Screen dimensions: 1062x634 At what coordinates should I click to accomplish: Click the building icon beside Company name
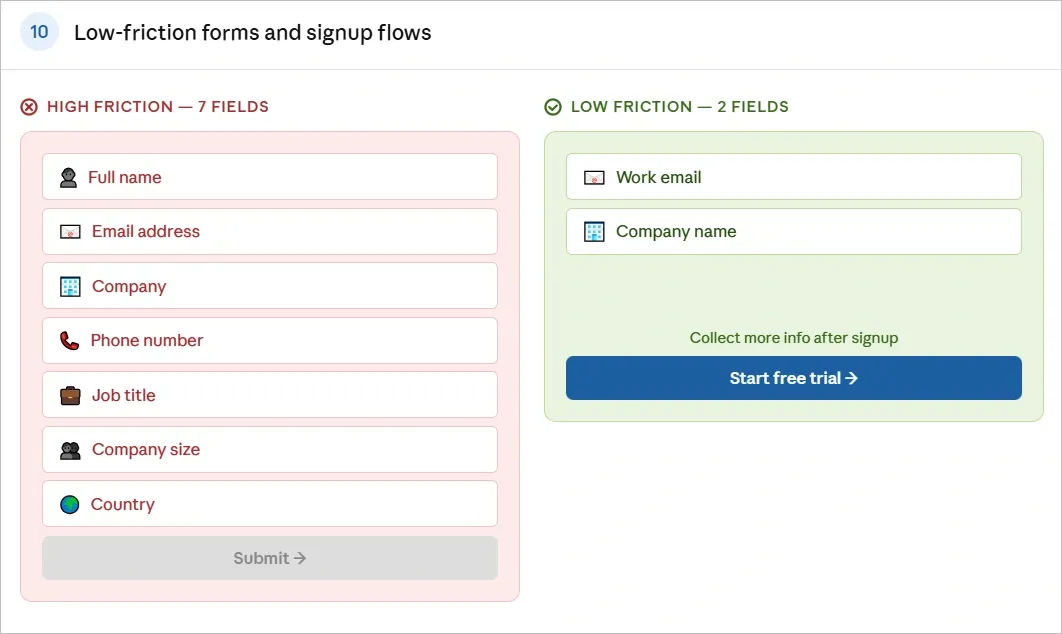coord(594,231)
